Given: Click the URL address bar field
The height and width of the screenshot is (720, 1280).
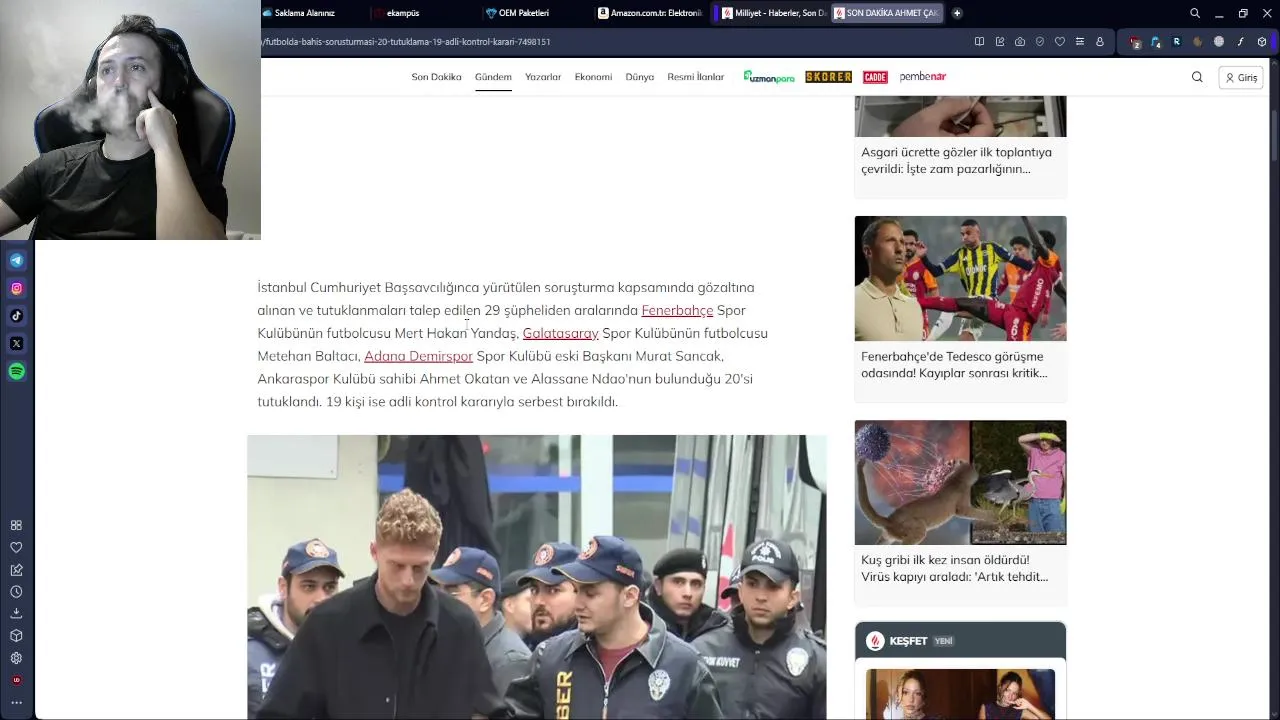Looking at the screenshot, I should pos(610,42).
